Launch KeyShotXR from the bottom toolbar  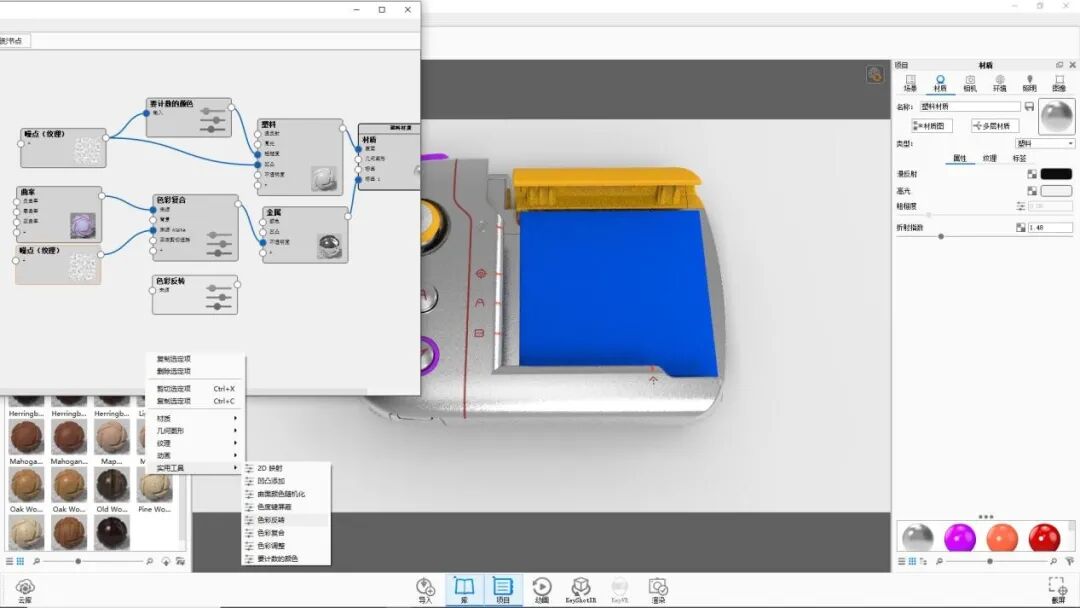(x=580, y=588)
